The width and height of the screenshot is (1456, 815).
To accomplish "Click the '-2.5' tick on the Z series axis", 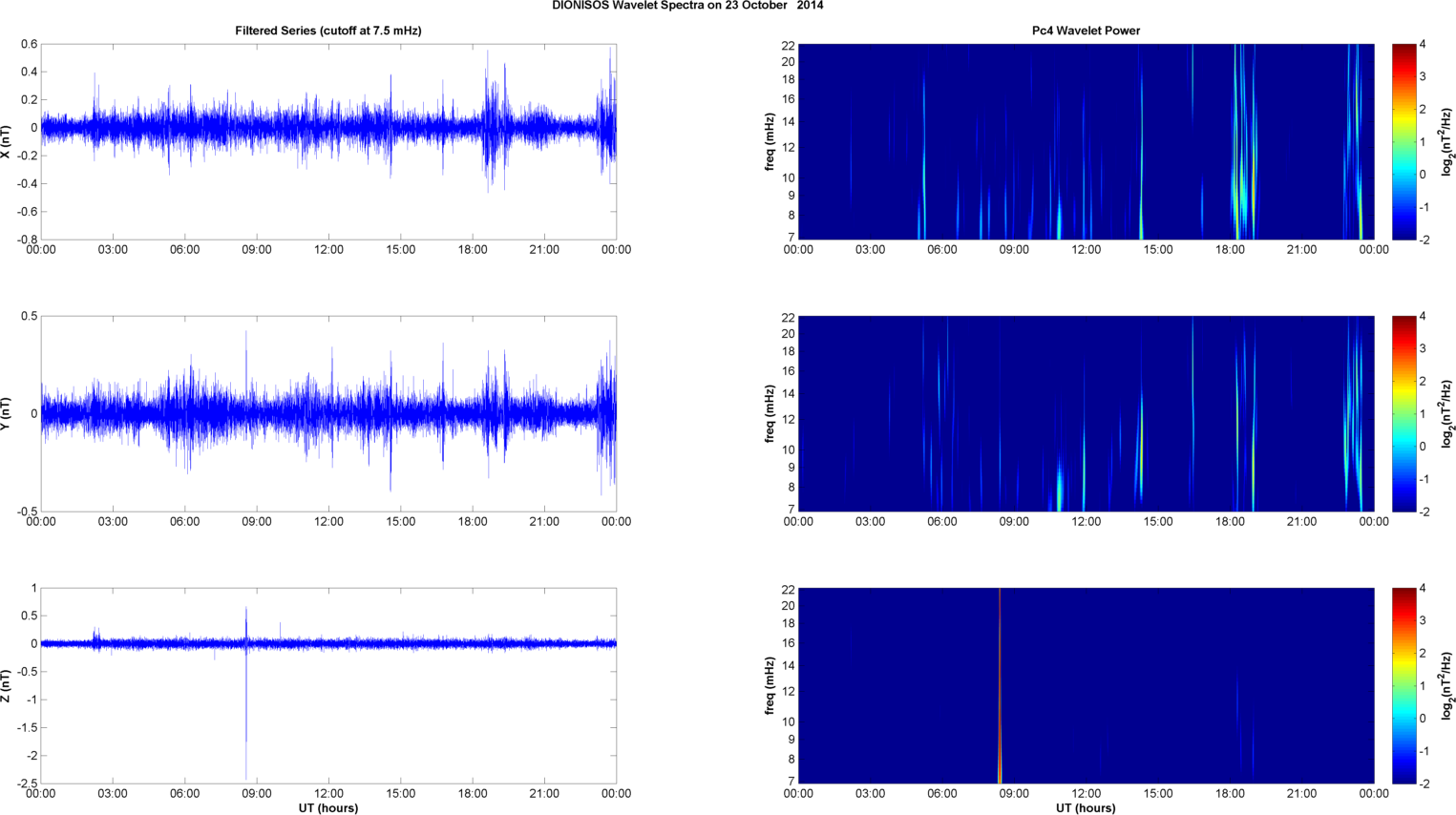I will 28,784.
